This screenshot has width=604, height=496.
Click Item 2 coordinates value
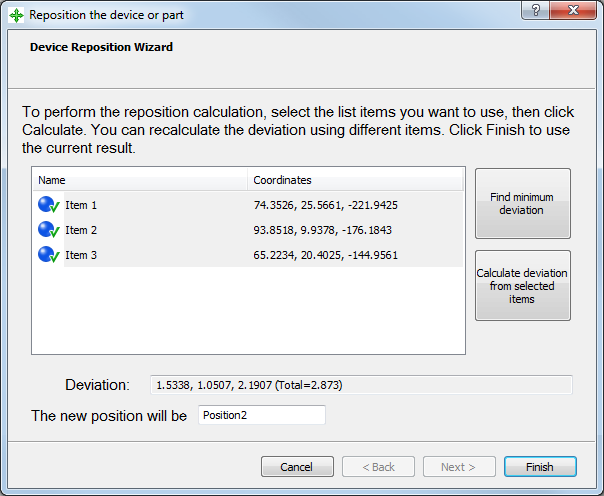pyautogui.click(x=323, y=230)
